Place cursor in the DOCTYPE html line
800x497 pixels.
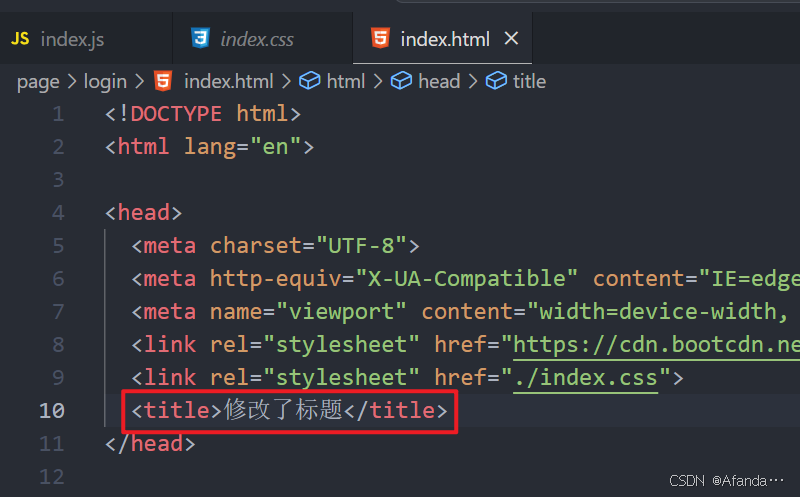tap(203, 114)
